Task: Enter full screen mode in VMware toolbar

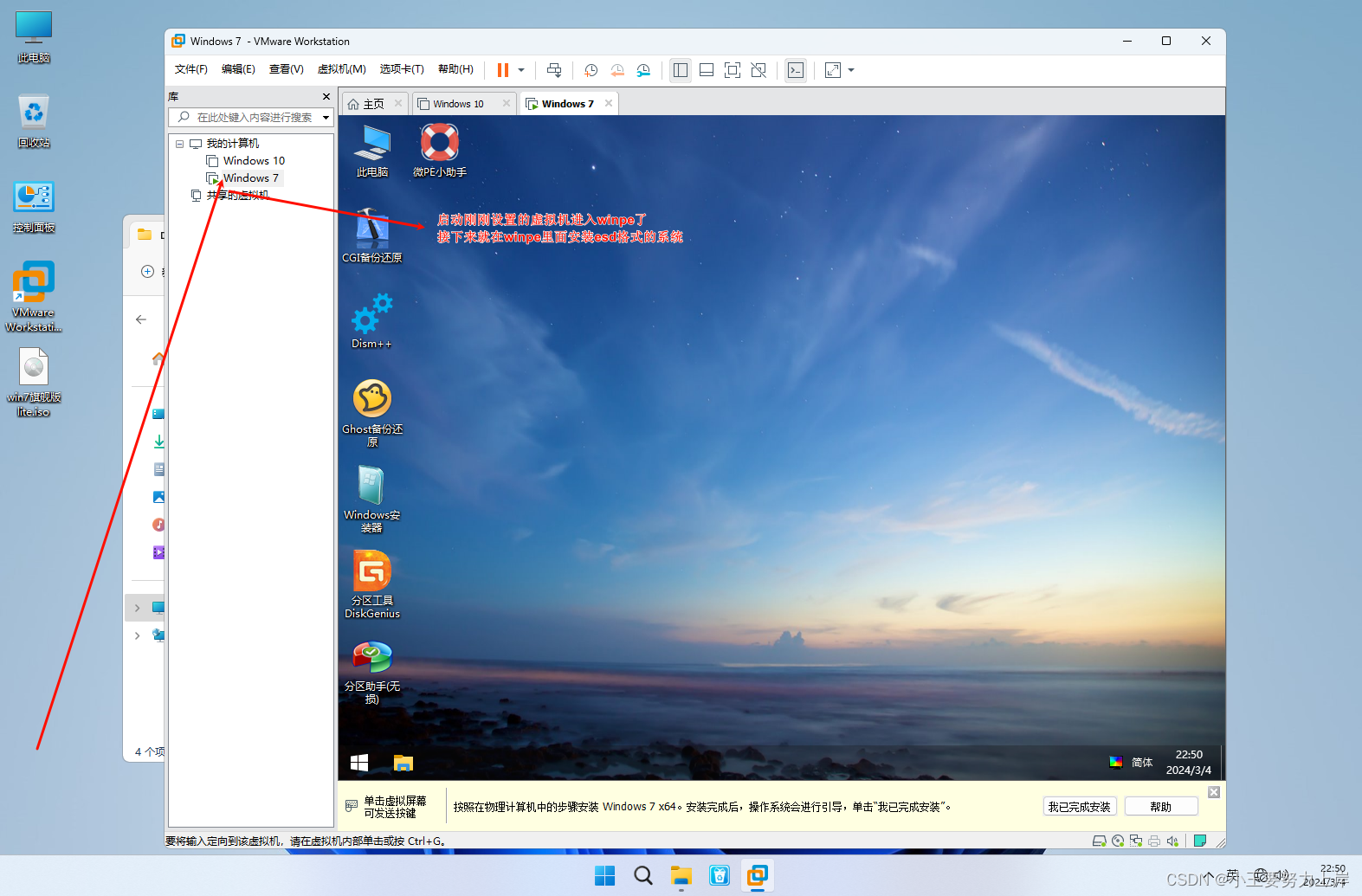Action: (733, 70)
